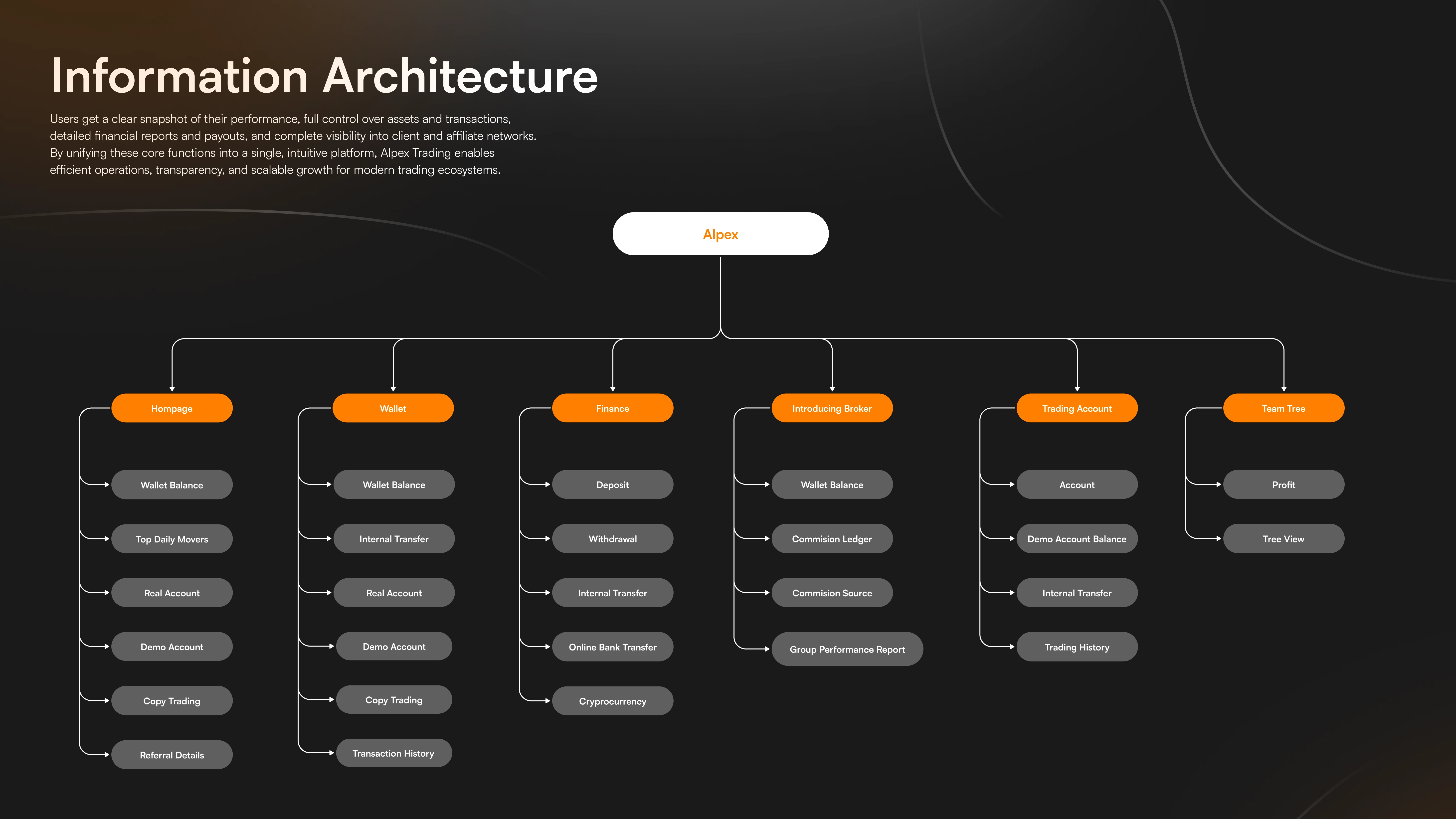
Task: Click the Demo Account Balance node
Action: 1077,539
